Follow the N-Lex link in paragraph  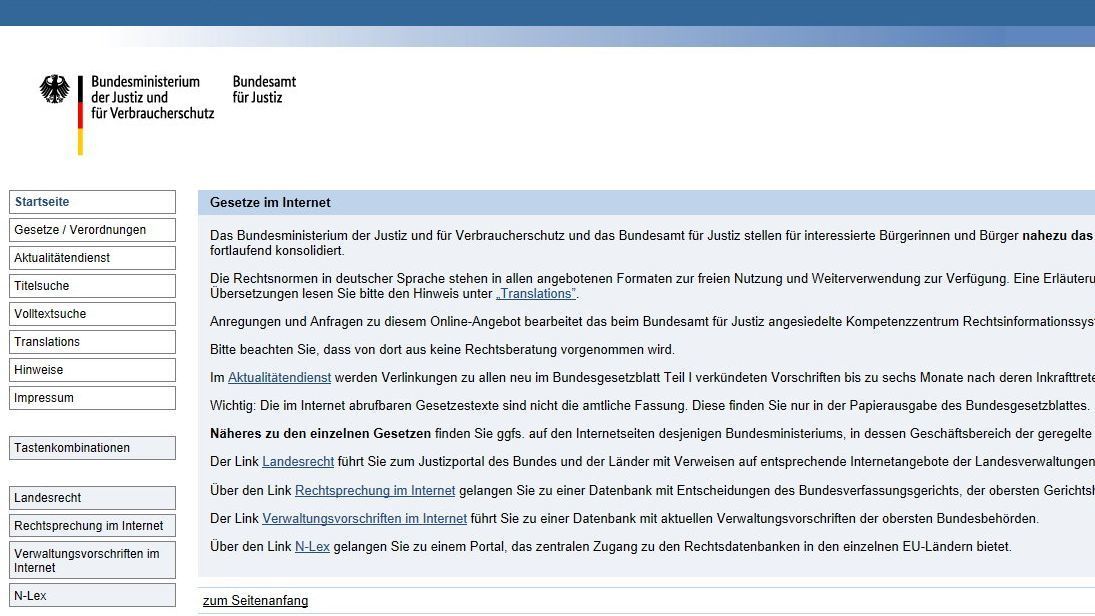(312, 546)
